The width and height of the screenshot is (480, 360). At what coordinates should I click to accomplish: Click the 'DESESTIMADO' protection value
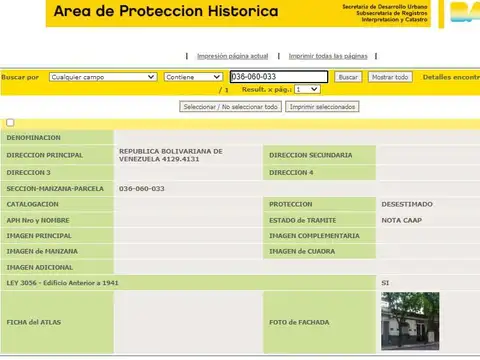[x=407, y=204]
